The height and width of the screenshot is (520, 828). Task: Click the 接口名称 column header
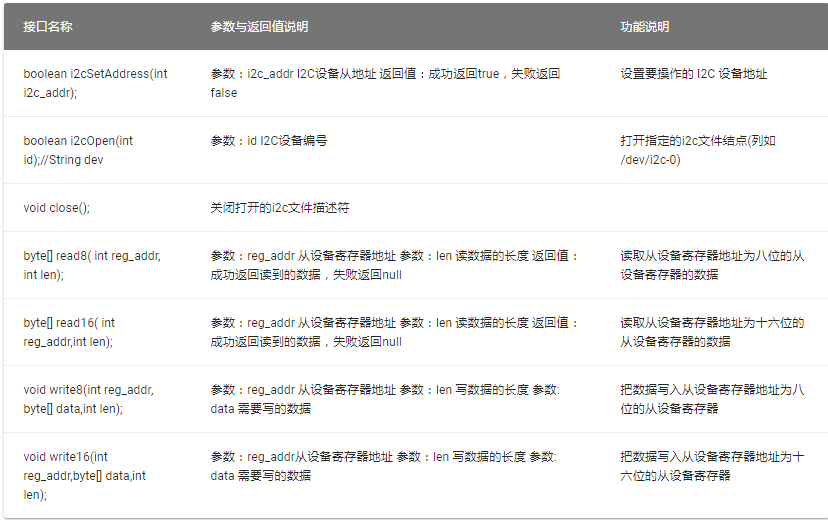(48, 27)
